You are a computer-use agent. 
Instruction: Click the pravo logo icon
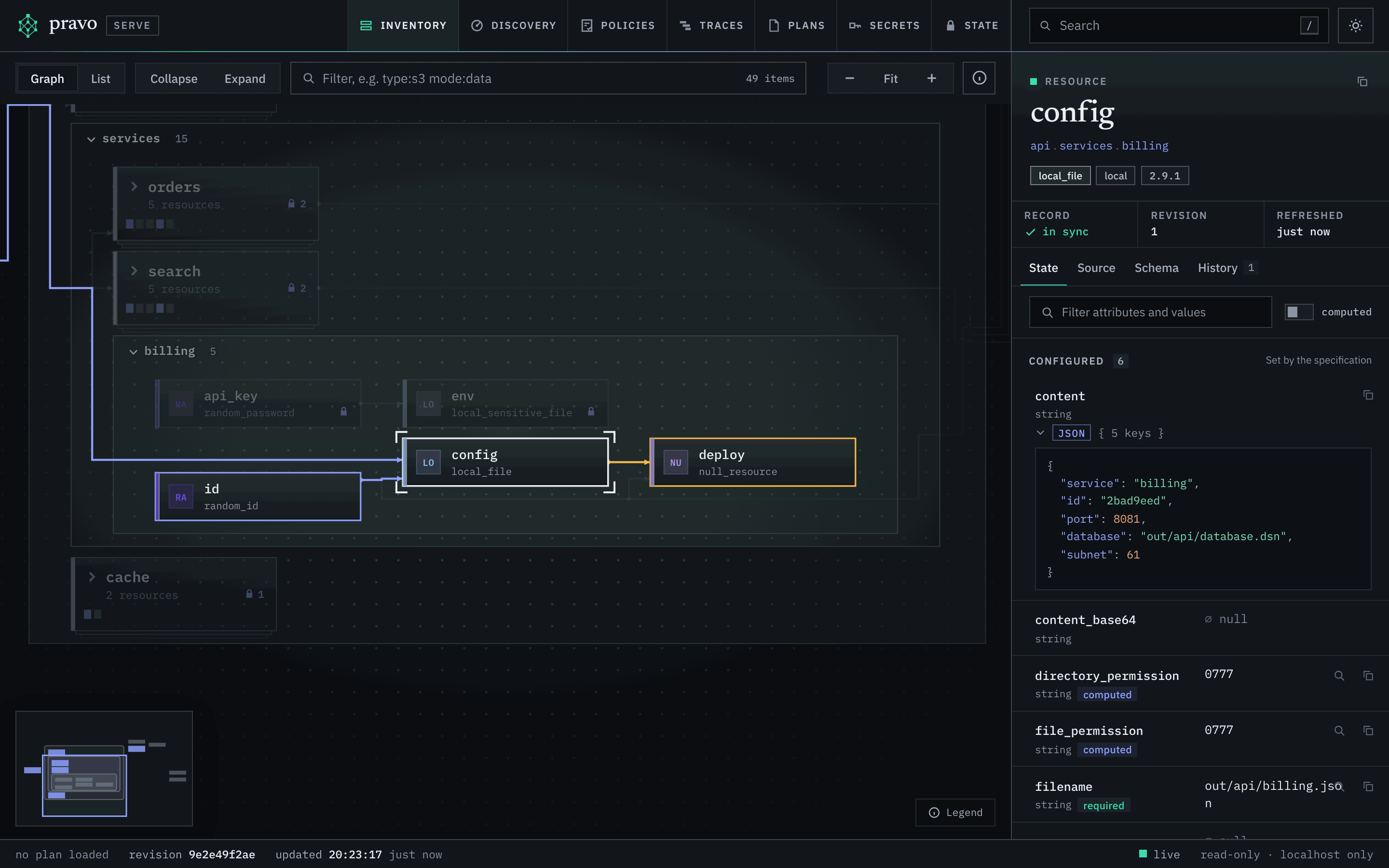pyautogui.click(x=27, y=25)
